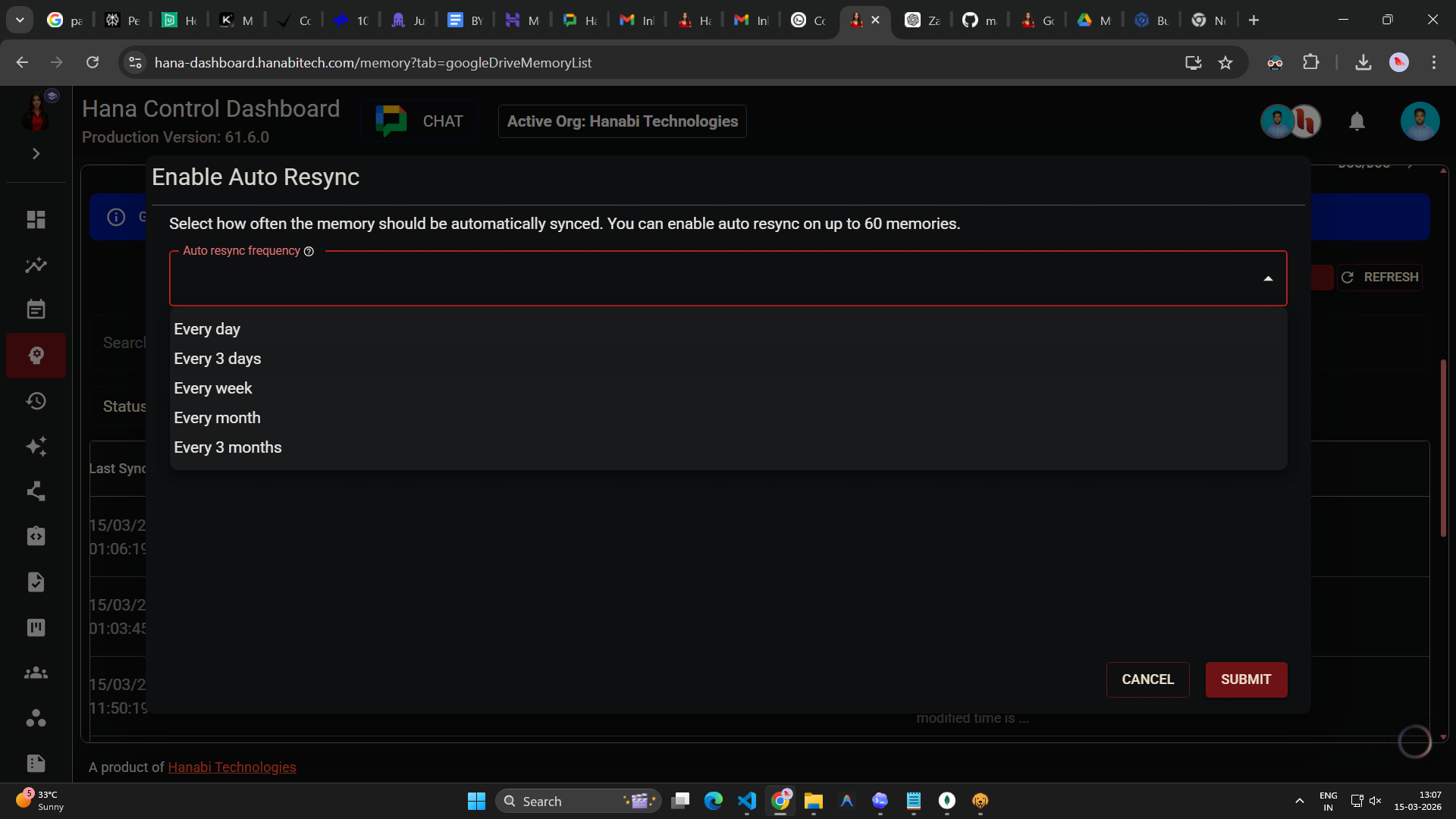
Task: Select the team members icon in sidebar
Action: click(x=36, y=673)
